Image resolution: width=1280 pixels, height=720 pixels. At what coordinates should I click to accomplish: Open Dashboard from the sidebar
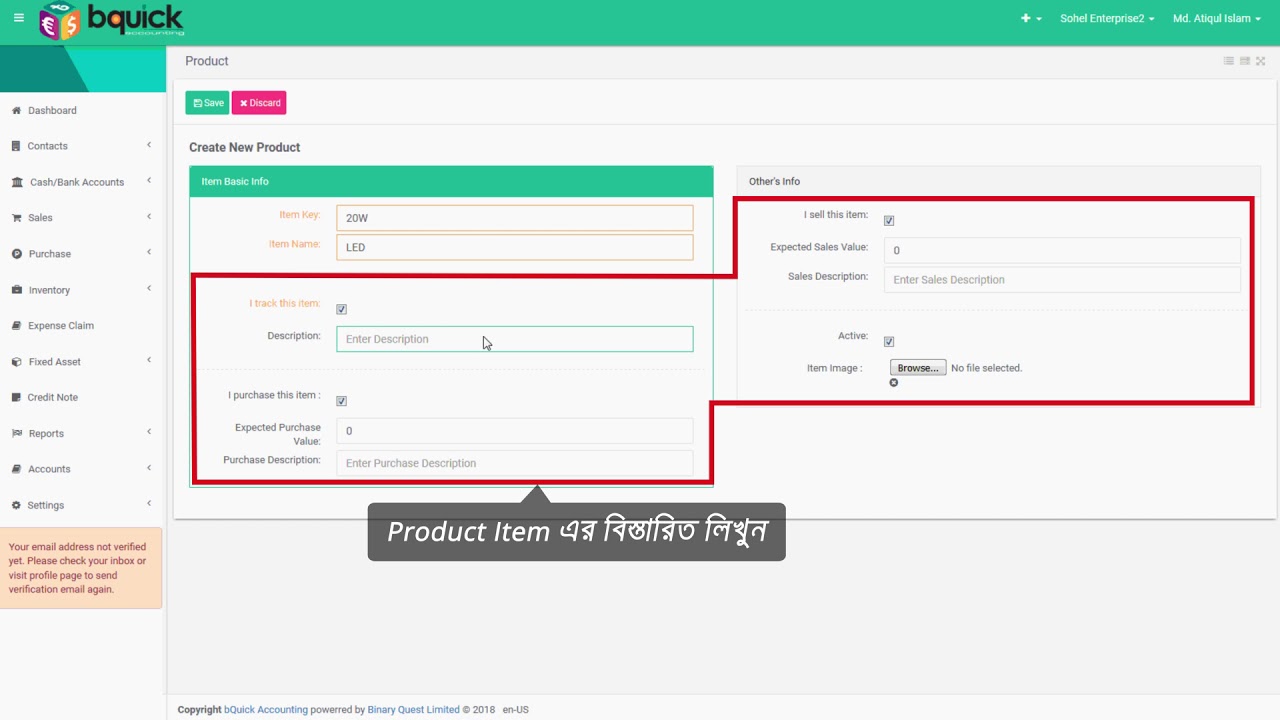click(x=52, y=110)
